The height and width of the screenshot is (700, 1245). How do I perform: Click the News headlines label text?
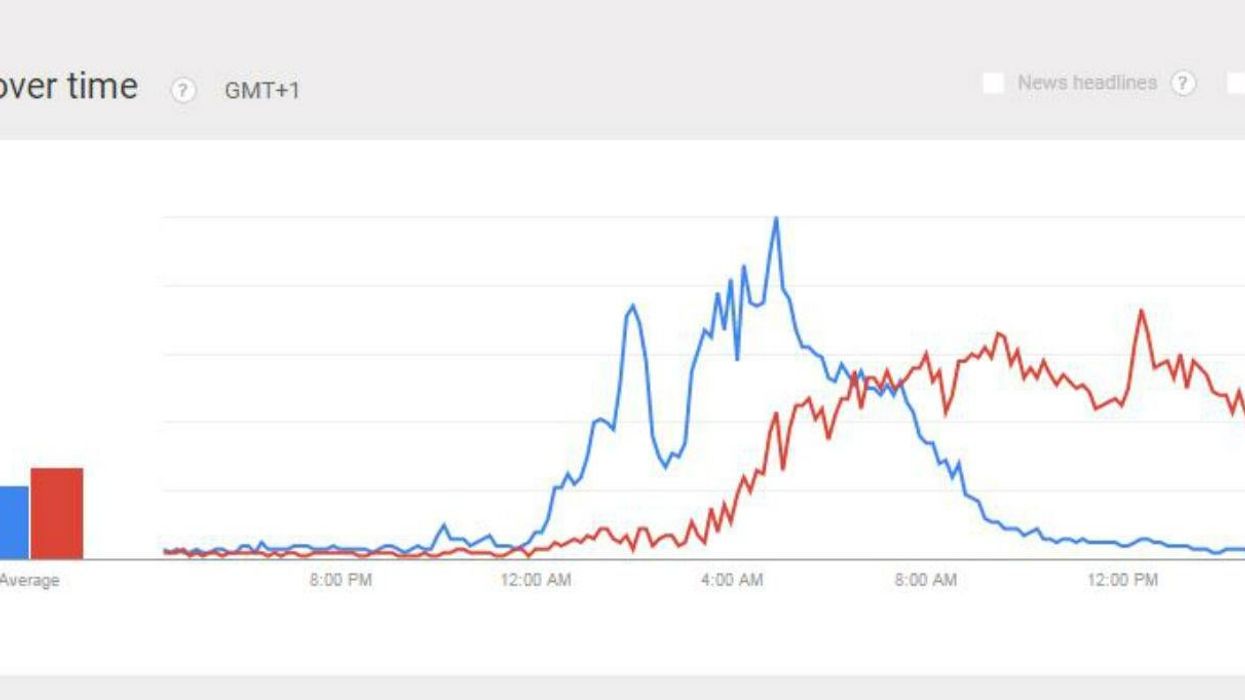pyautogui.click(x=1086, y=83)
